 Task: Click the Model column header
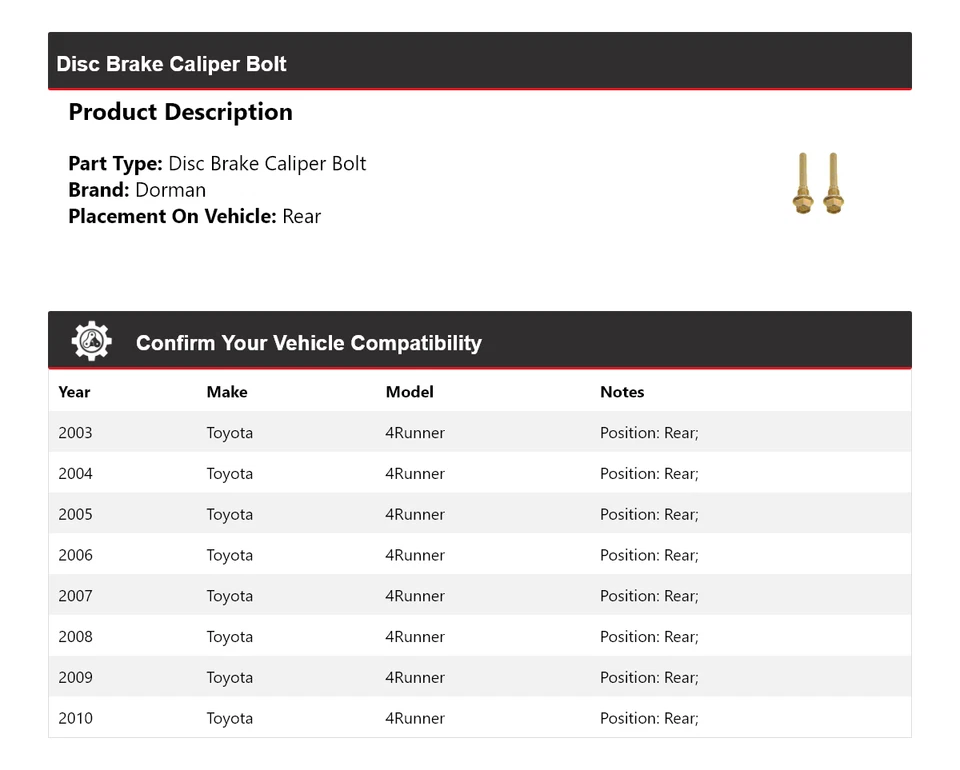click(409, 392)
